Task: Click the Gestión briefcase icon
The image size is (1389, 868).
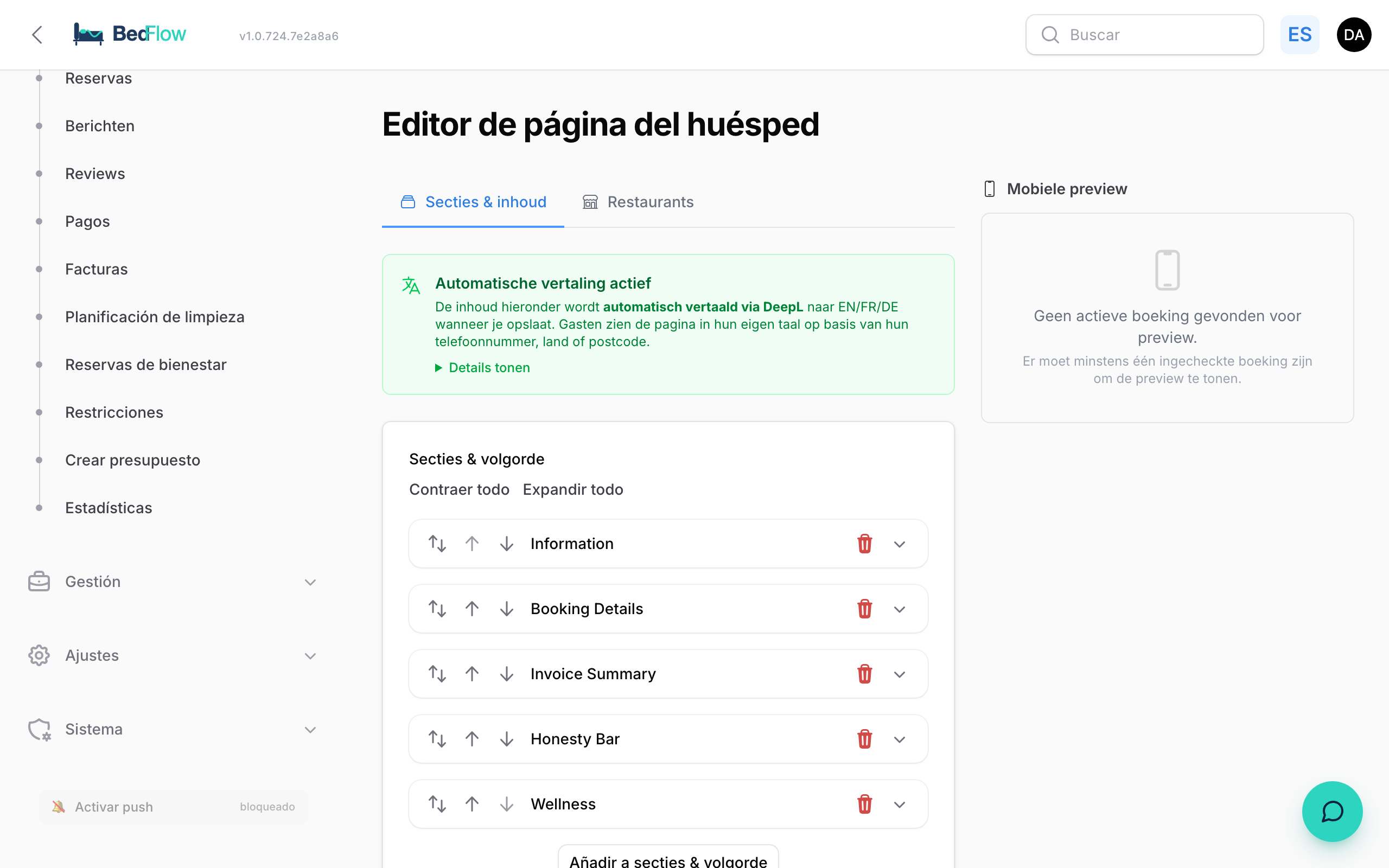Action: (x=39, y=582)
